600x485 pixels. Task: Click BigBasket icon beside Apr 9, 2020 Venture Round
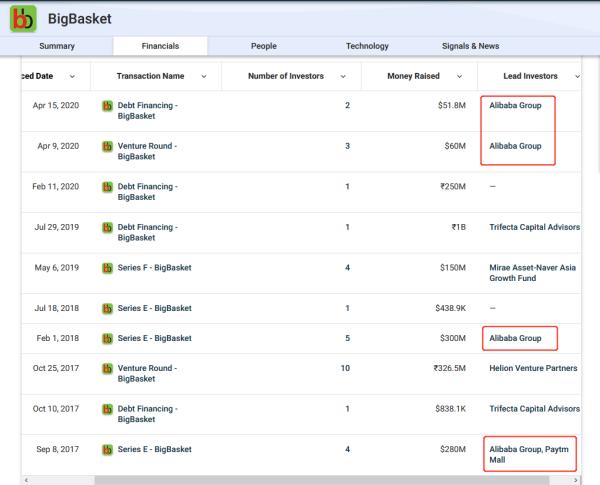click(107, 146)
